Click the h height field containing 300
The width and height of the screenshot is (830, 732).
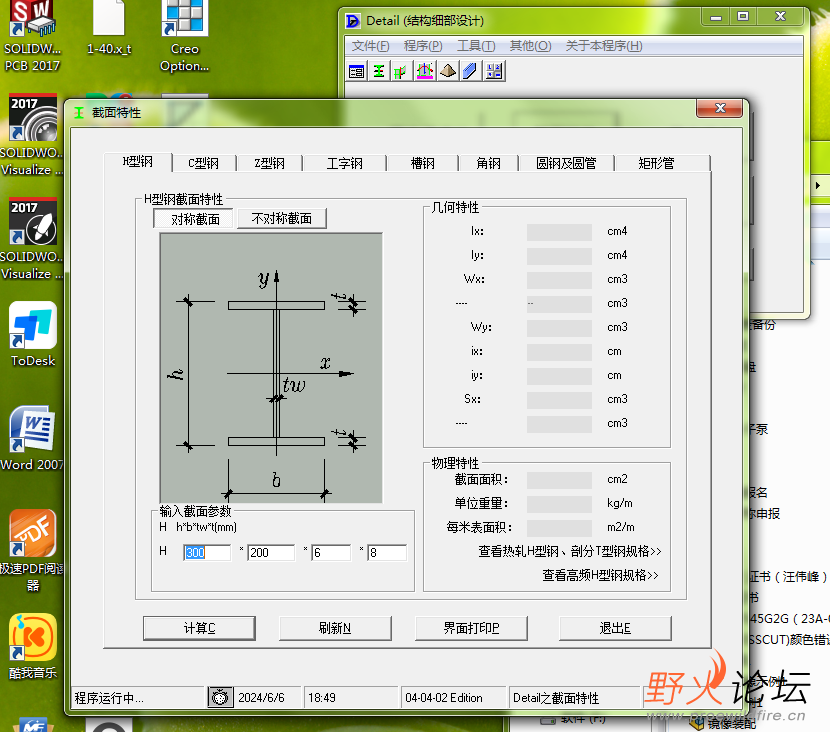[x=207, y=553]
